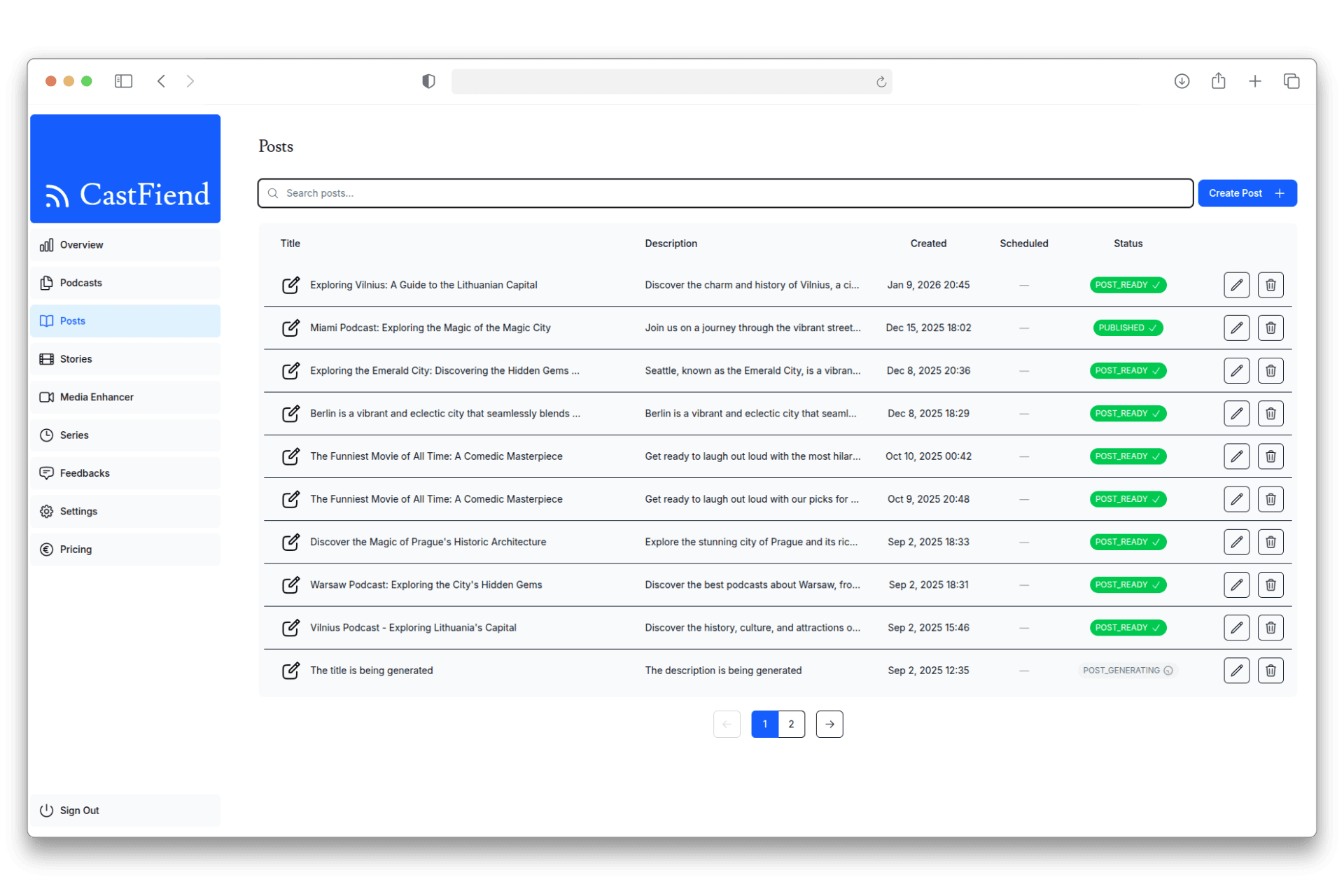Click the privacy shield icon
This screenshot has height=896, width=1344.
428,81
